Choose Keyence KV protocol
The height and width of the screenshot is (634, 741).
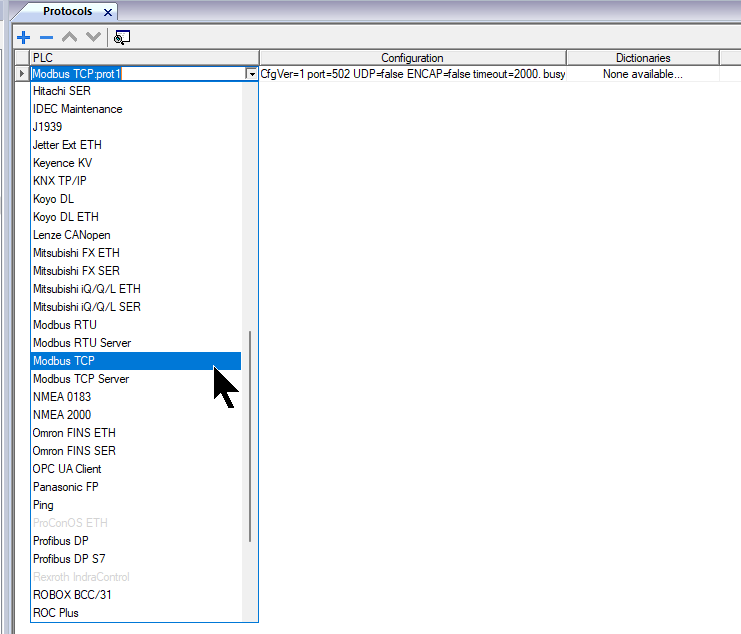click(136, 163)
